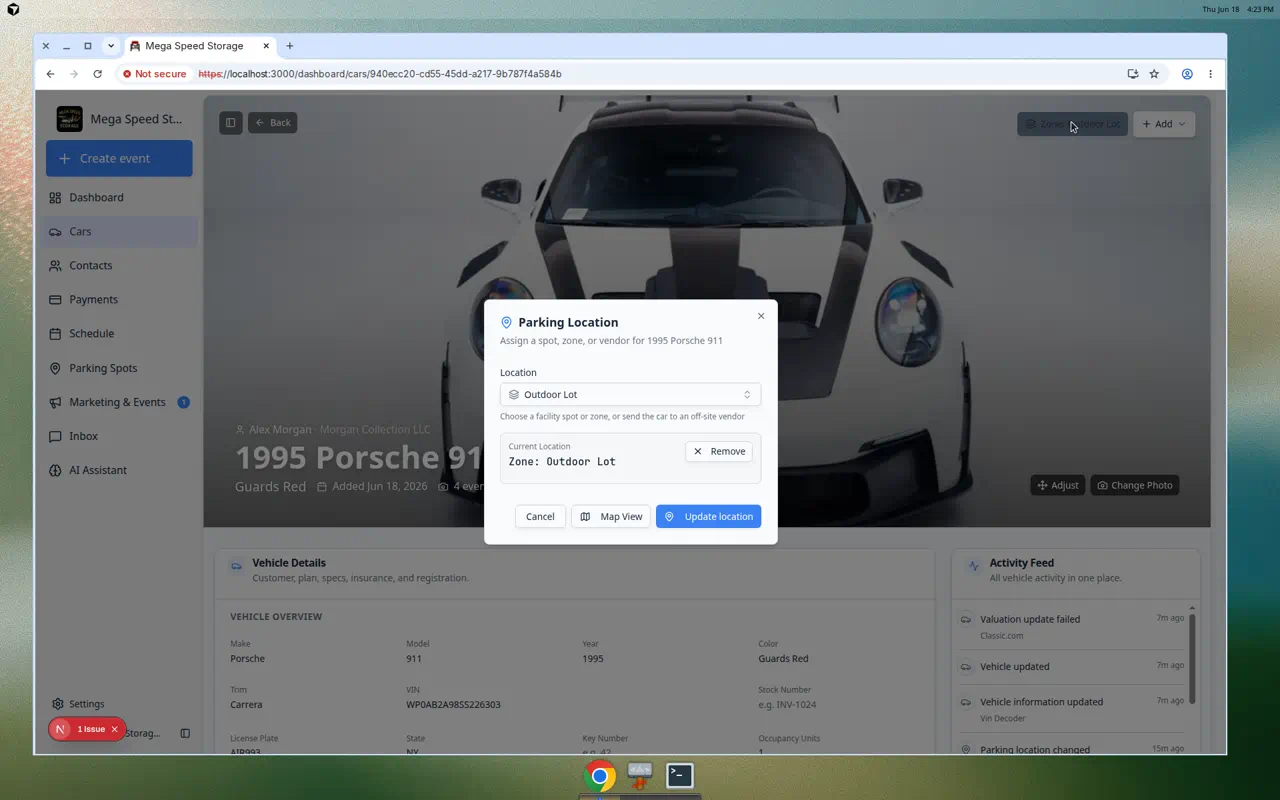This screenshot has height=800, width=1280.
Task: Remove the current location
Action: pyautogui.click(x=719, y=451)
